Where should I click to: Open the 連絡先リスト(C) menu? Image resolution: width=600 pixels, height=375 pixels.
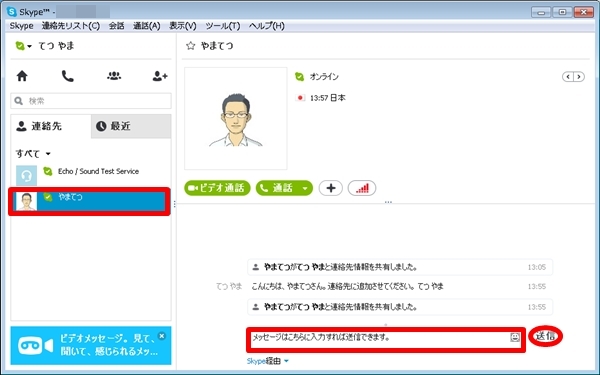[71, 26]
